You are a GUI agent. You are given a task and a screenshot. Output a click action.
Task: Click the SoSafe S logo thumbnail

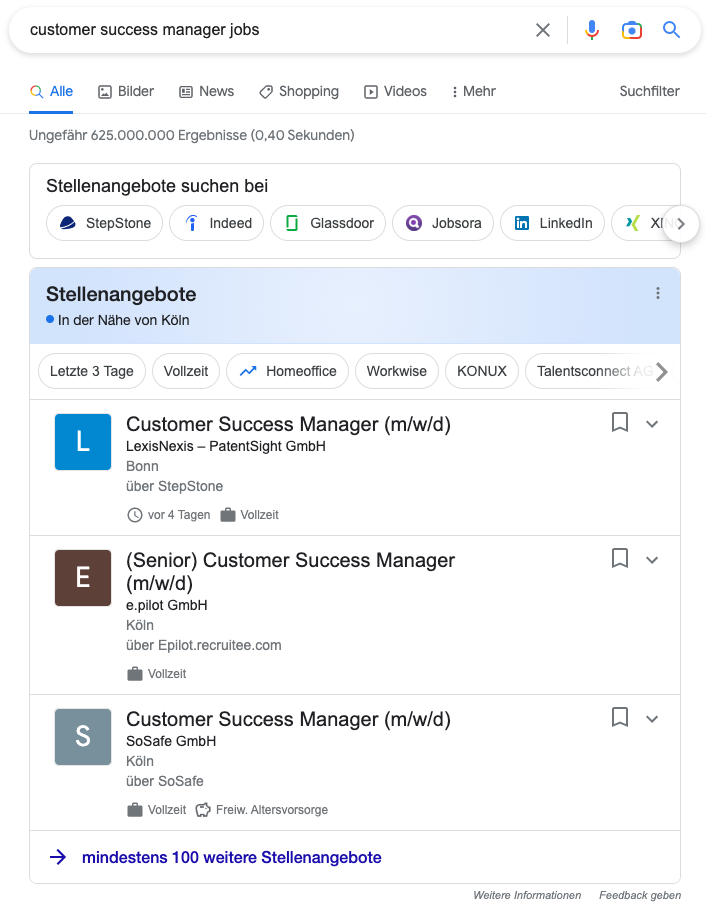point(83,737)
